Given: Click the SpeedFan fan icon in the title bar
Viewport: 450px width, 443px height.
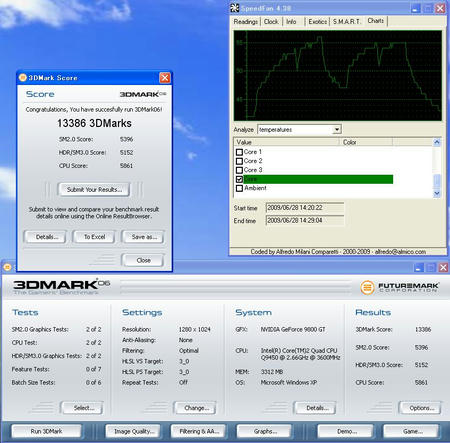Looking at the screenshot, I should pos(235,8).
